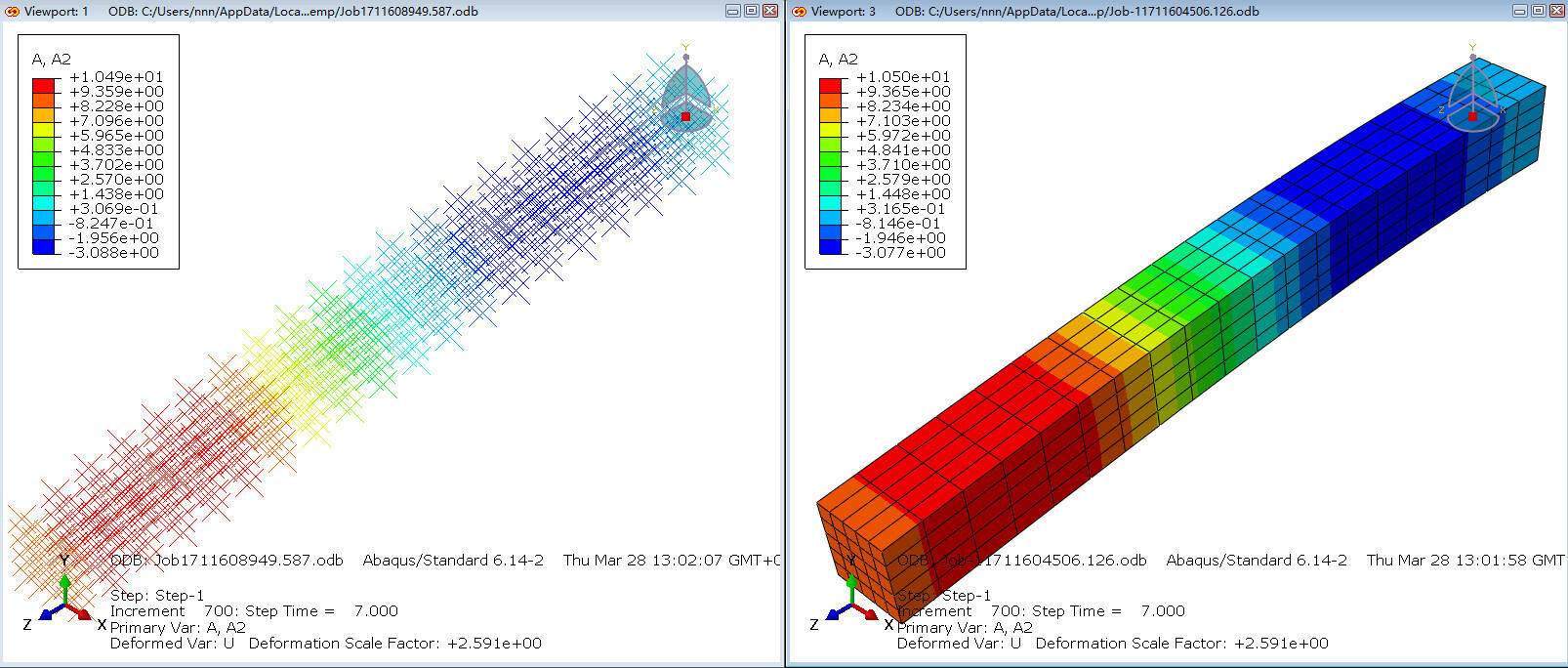Click legend value +9.359e+00
Image resolution: width=1568 pixels, height=668 pixels.
point(116,91)
